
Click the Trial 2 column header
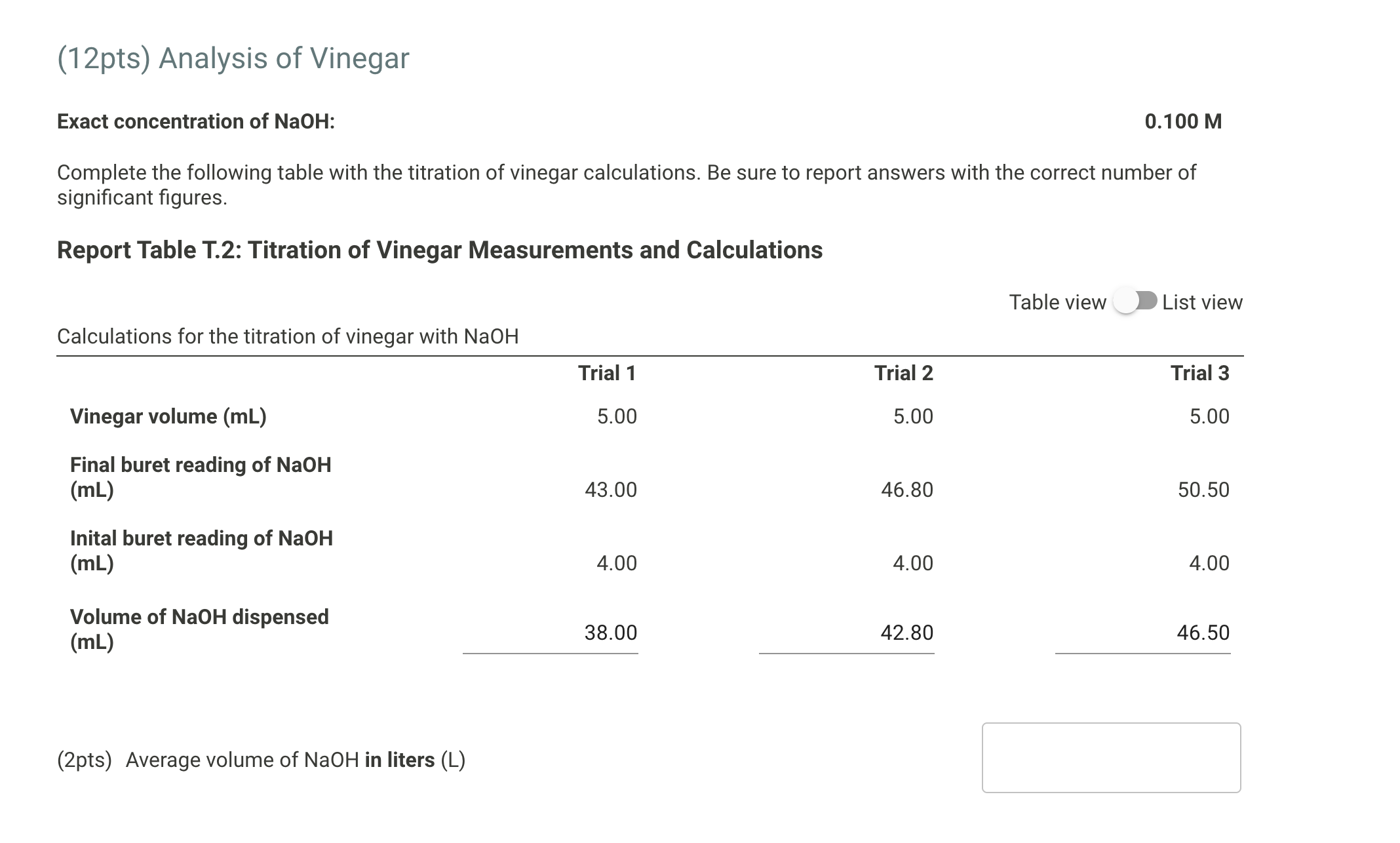click(903, 373)
